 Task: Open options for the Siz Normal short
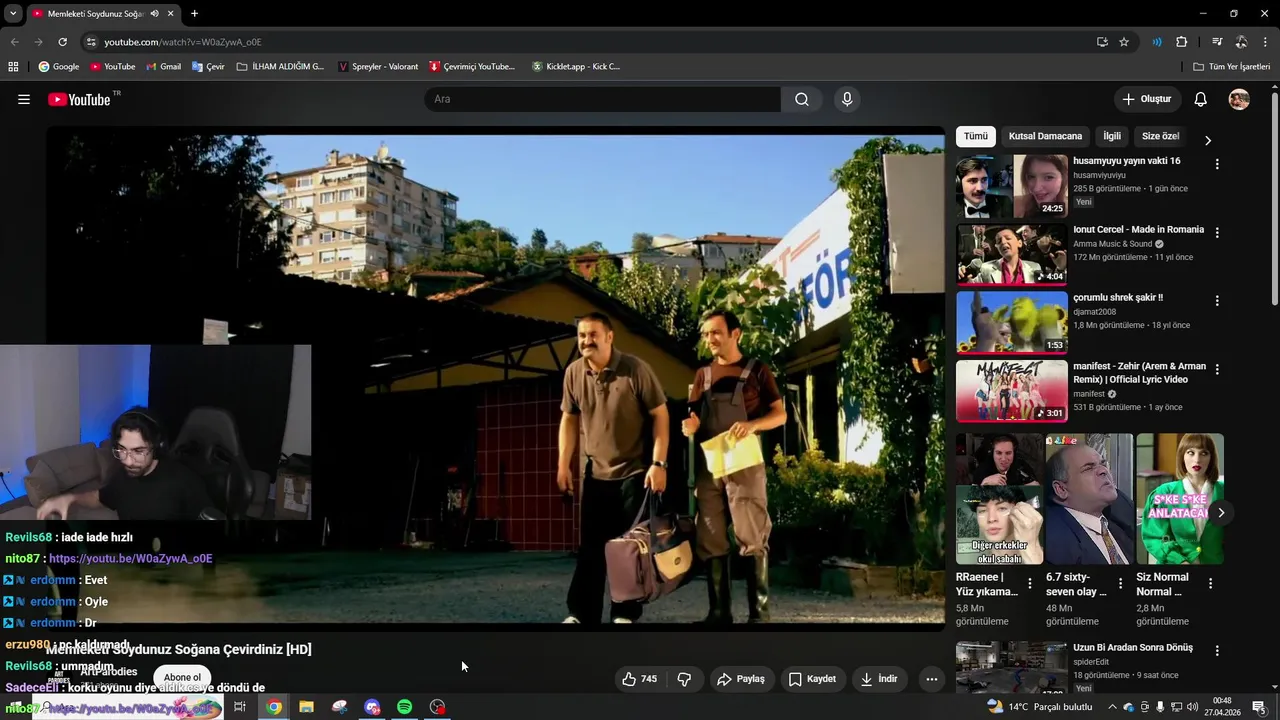(x=1210, y=583)
